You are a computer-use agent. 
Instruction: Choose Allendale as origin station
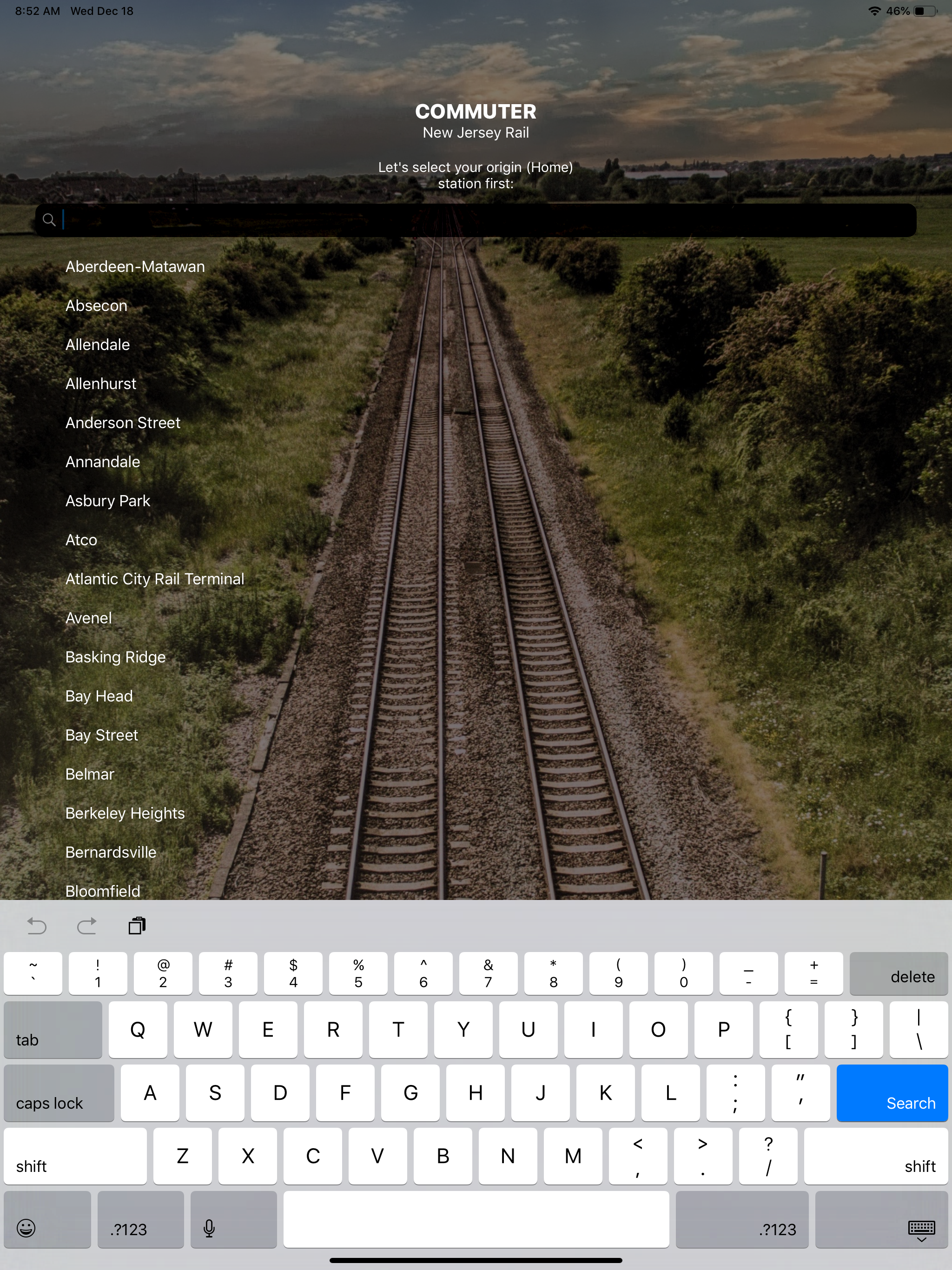[98, 344]
